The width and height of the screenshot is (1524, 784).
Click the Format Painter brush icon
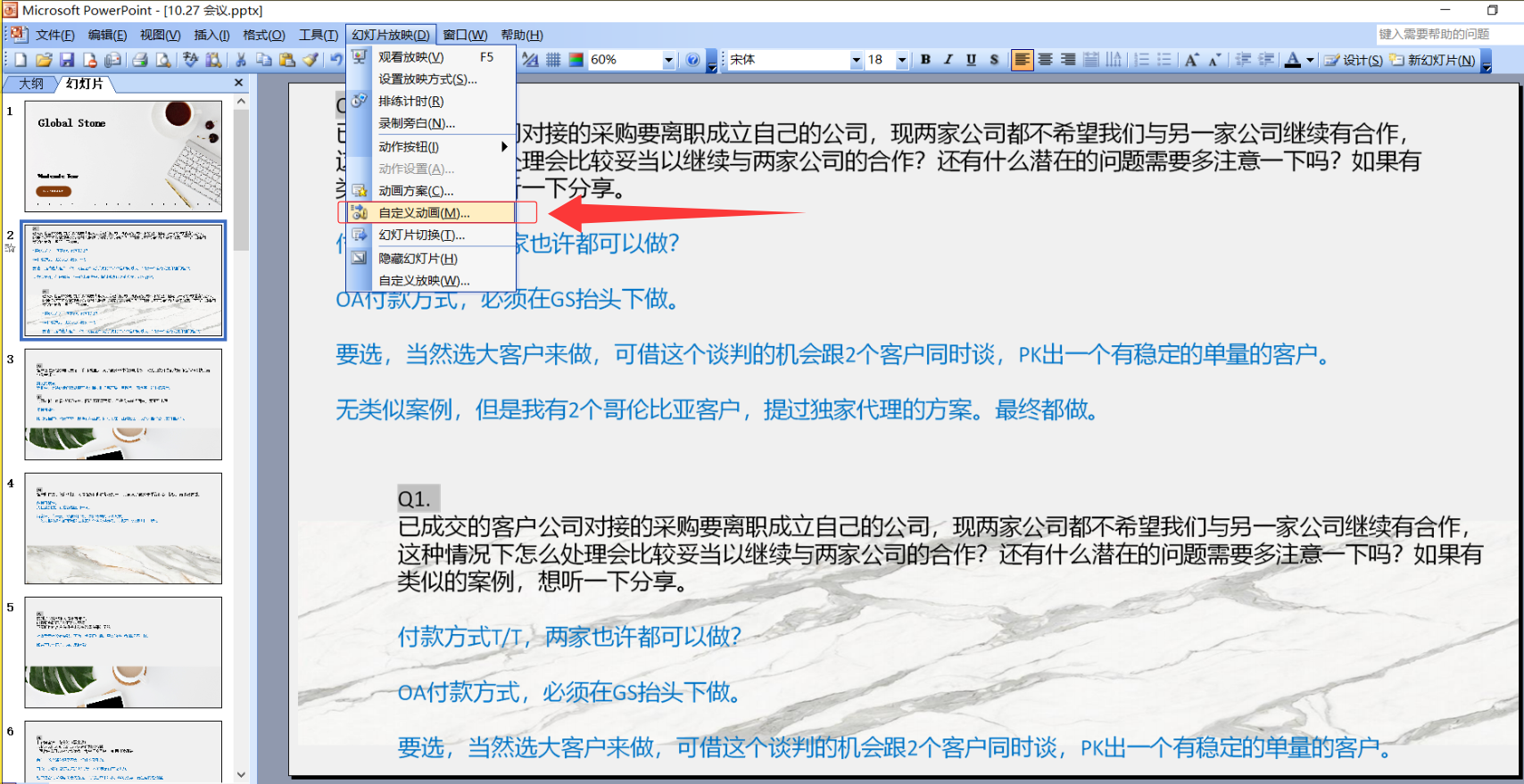[310, 60]
